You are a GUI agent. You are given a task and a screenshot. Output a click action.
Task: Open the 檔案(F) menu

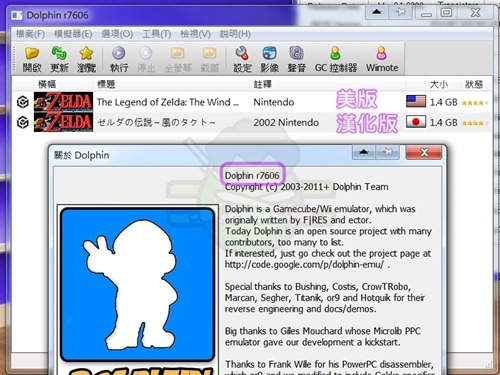click(x=30, y=34)
